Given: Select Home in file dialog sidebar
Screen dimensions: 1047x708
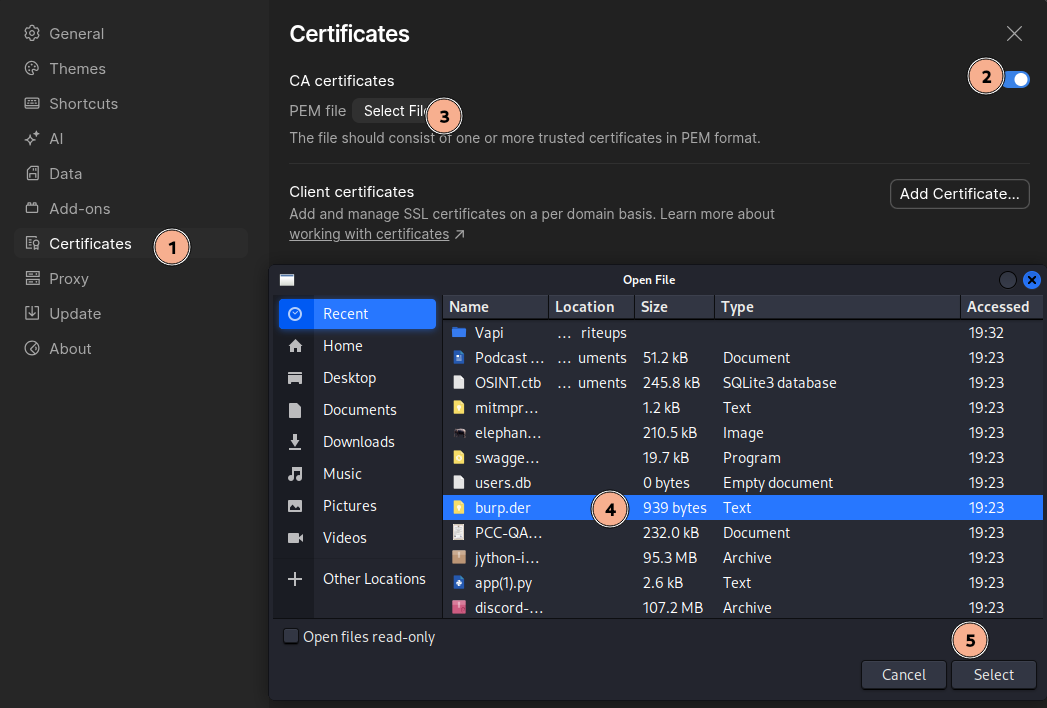Looking at the screenshot, I should tap(357, 346).
